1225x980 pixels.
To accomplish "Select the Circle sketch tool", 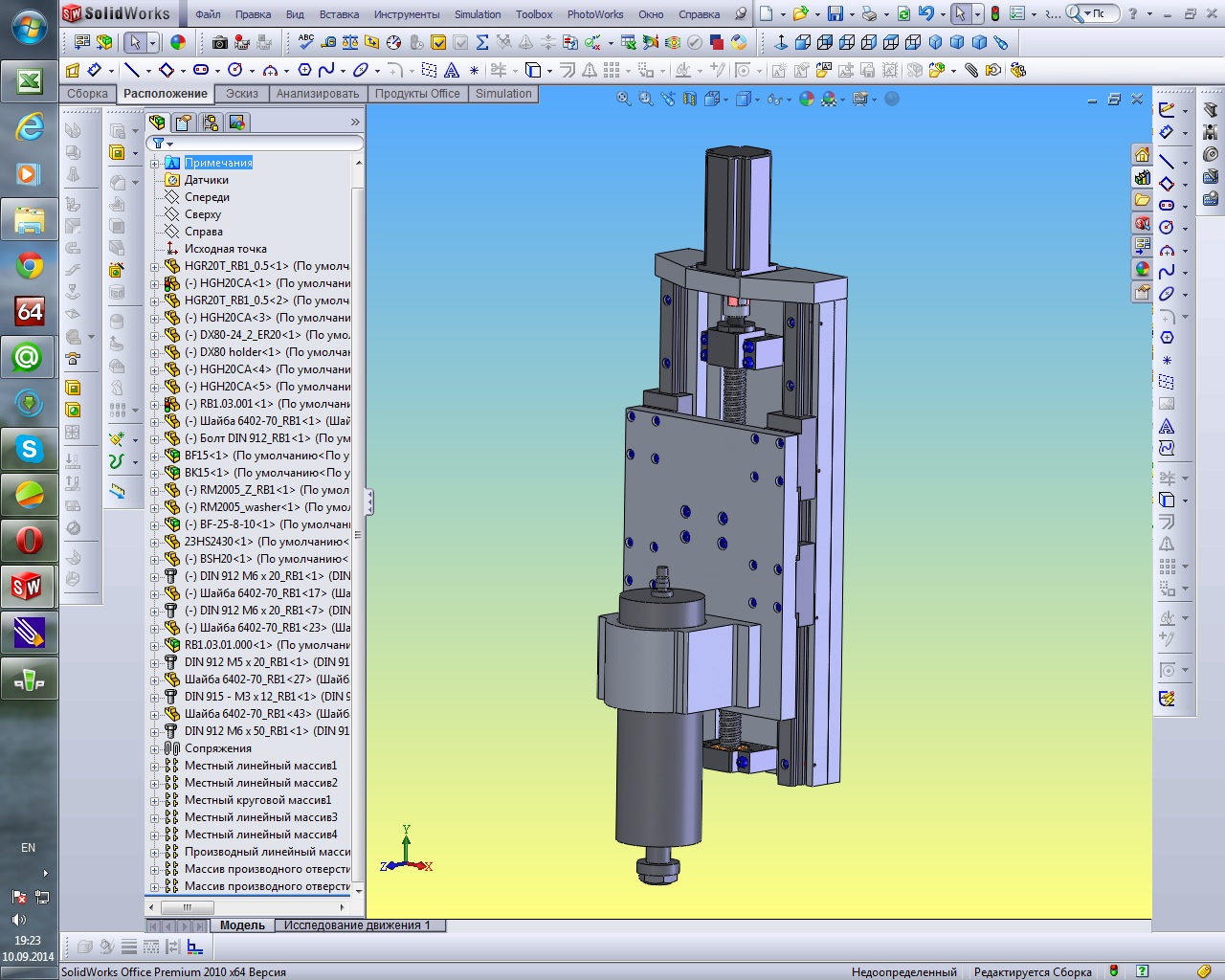I will point(235,70).
